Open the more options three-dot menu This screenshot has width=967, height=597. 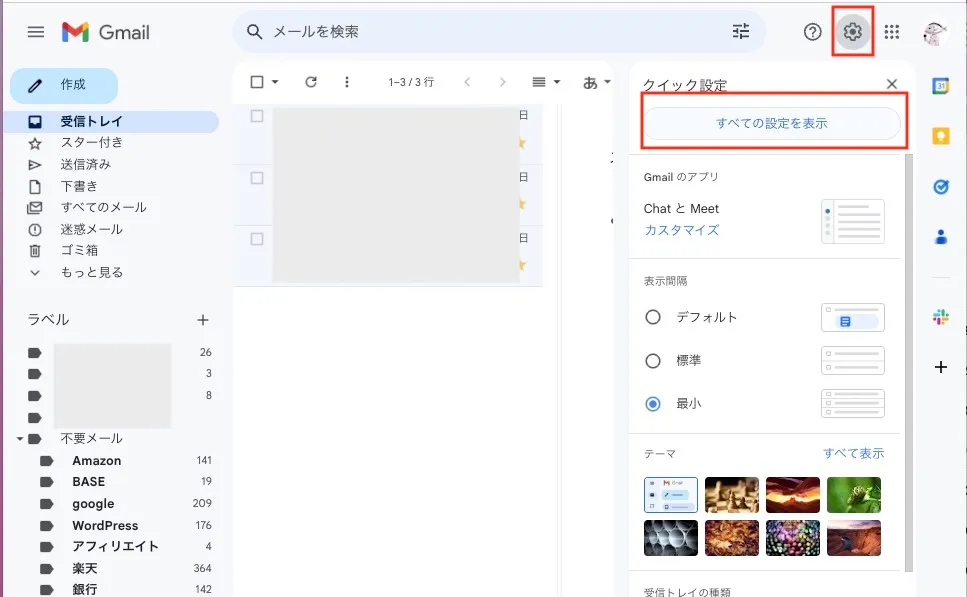click(x=347, y=82)
